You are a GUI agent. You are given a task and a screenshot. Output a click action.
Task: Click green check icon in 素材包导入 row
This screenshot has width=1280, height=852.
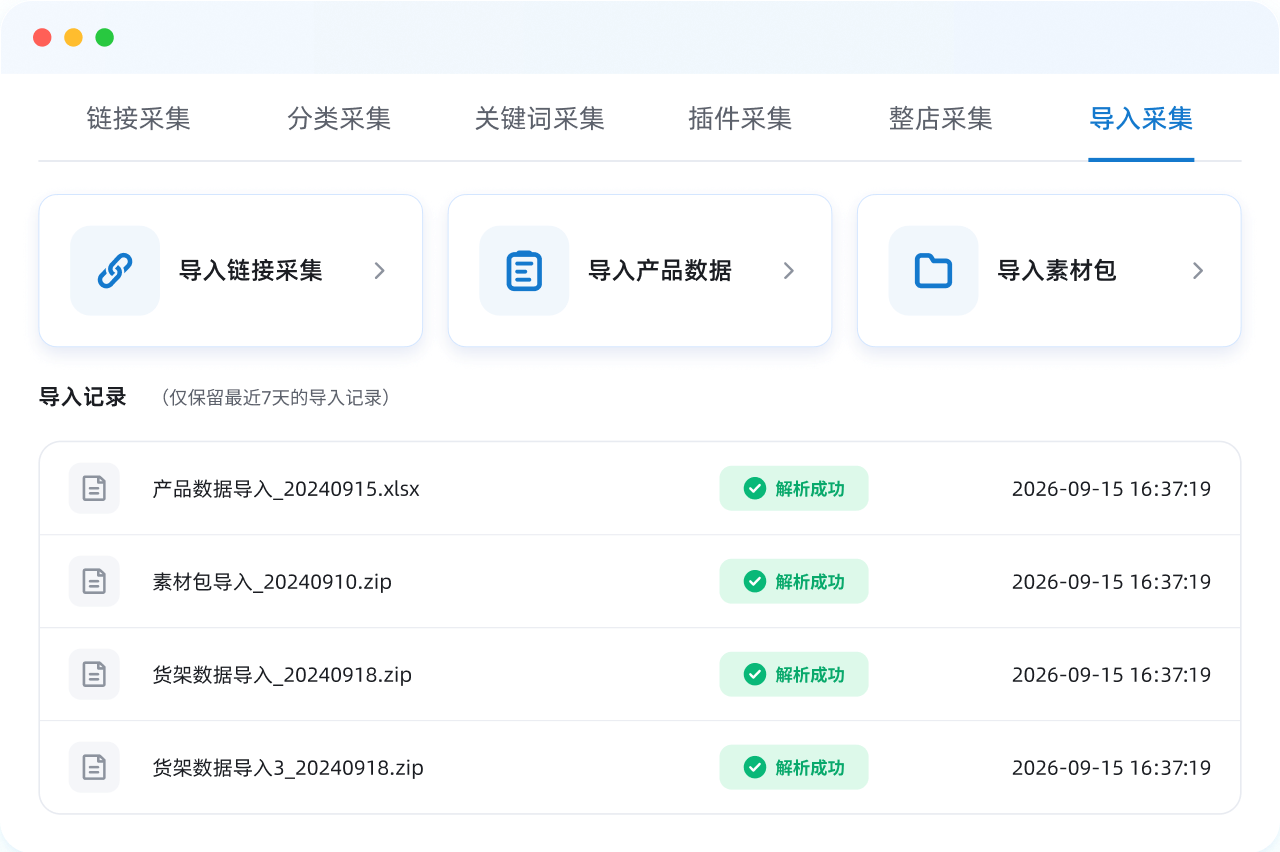pos(755,581)
